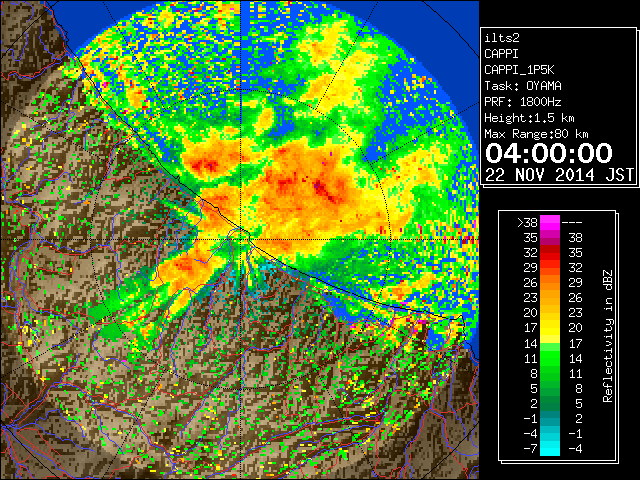Screen dimensions: 640x480
Task: Click the 04:00:00 timestamp
Action: point(549,153)
